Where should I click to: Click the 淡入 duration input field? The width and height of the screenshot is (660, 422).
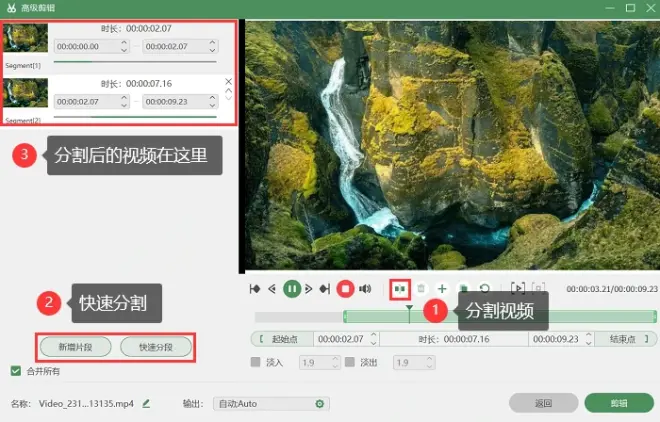click(x=319, y=362)
